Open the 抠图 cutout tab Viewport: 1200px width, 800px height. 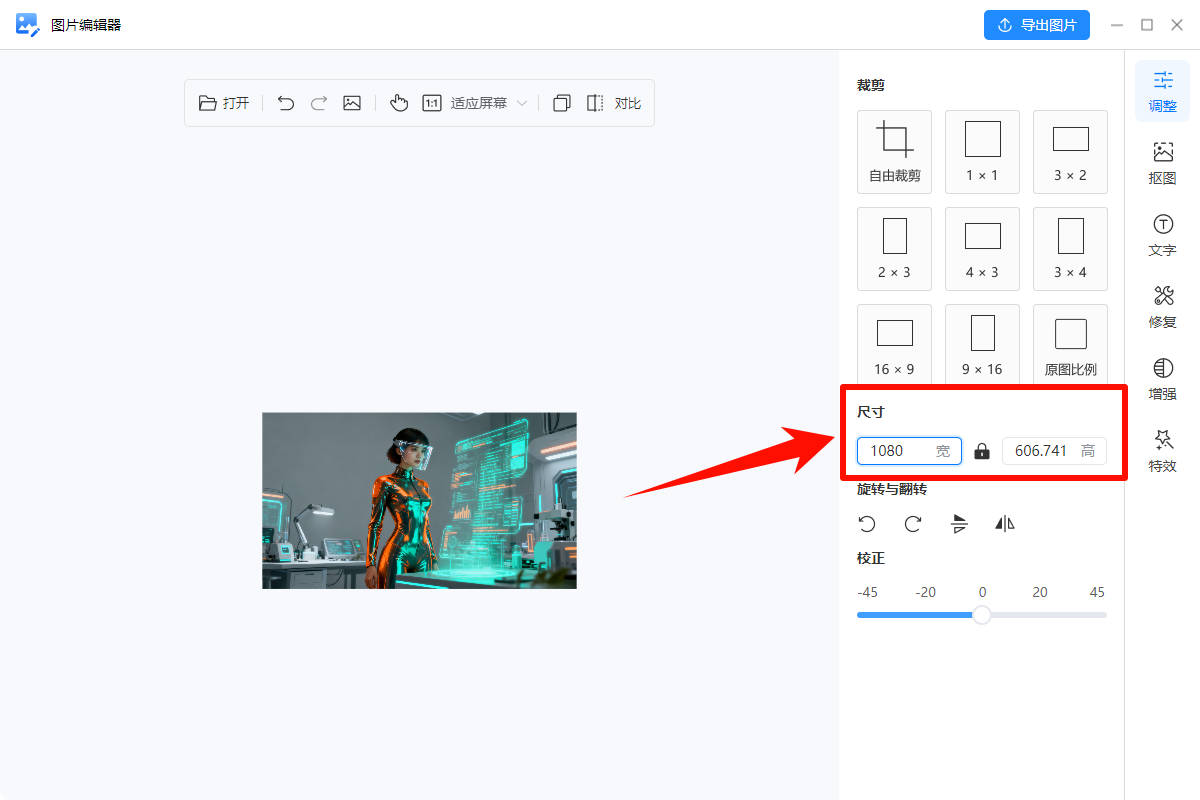click(x=1162, y=163)
